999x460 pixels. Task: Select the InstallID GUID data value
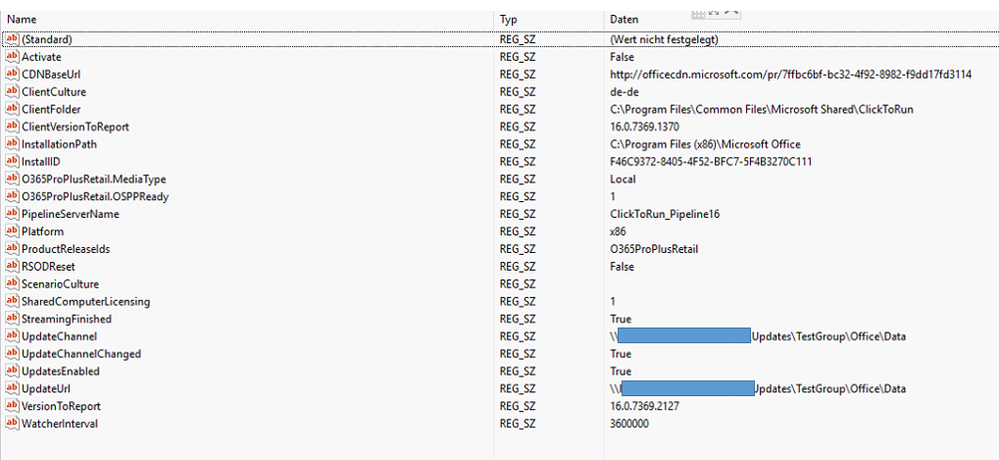coord(710,162)
